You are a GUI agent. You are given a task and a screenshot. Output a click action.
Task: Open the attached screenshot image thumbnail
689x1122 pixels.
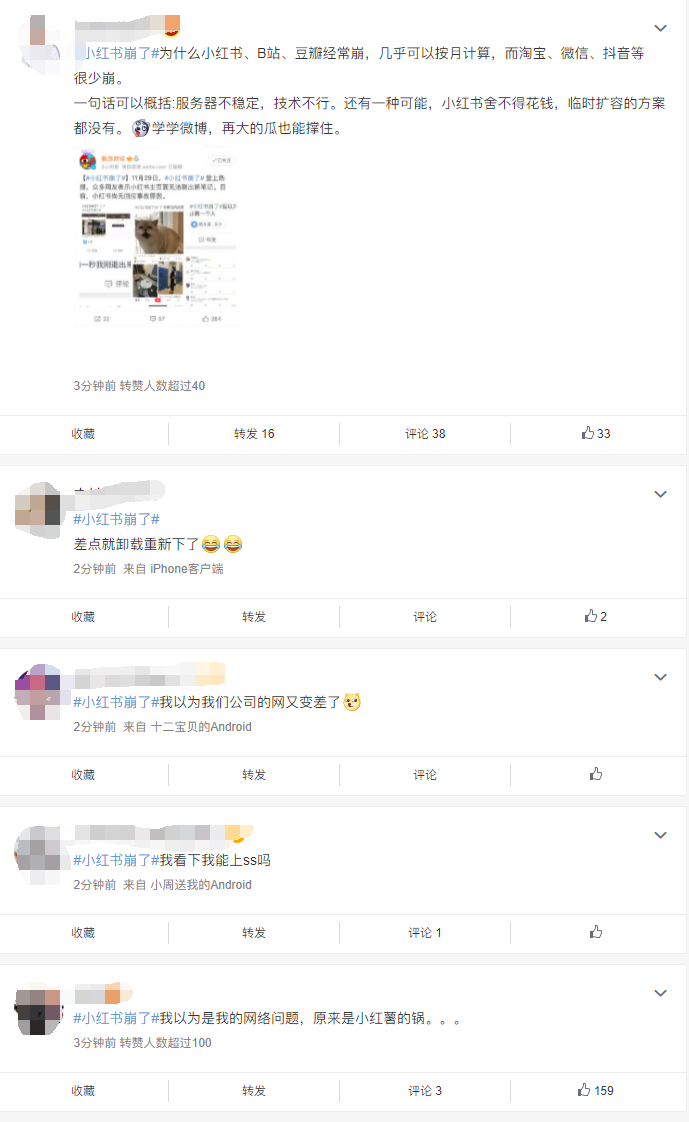coord(157,238)
